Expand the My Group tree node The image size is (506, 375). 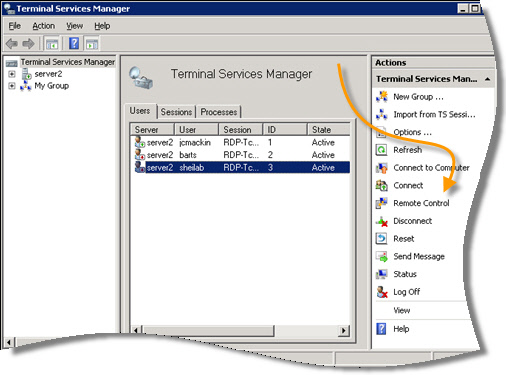tap(12, 86)
